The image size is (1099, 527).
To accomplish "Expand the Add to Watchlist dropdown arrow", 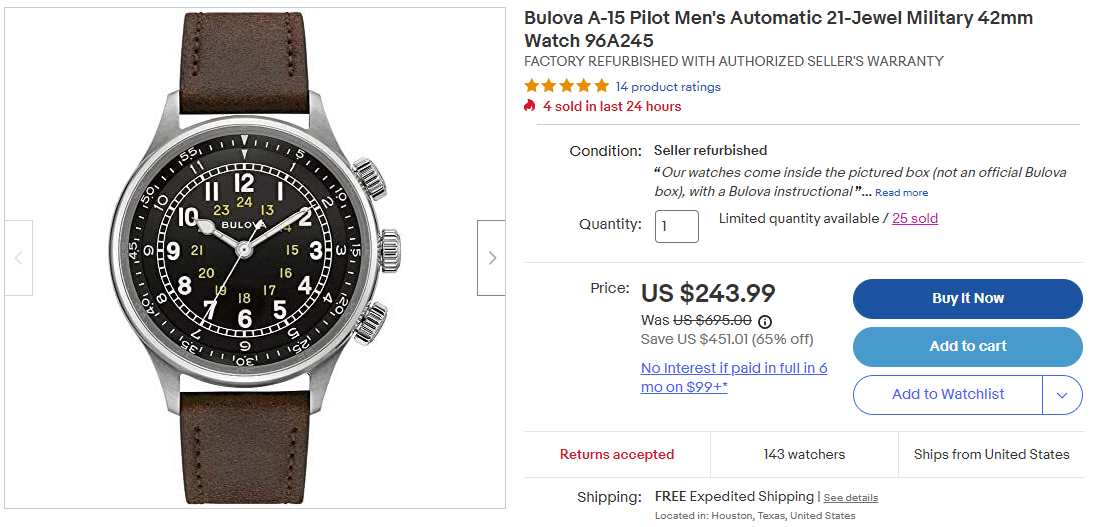I will pos(1062,395).
